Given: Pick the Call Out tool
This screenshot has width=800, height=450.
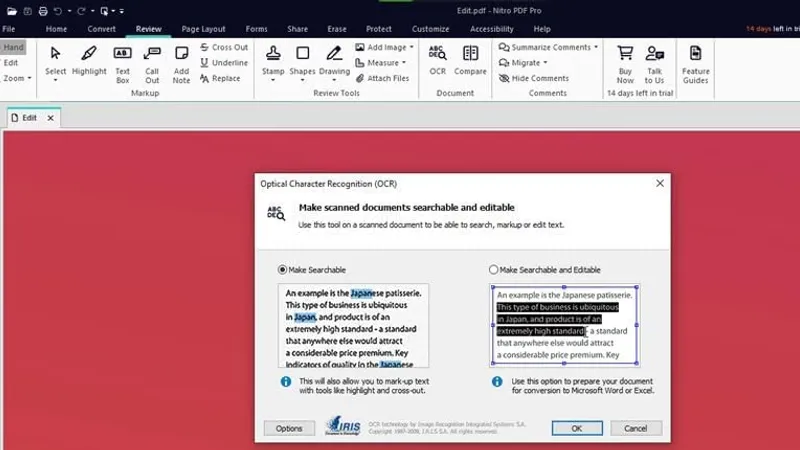Looking at the screenshot, I should 152,65.
